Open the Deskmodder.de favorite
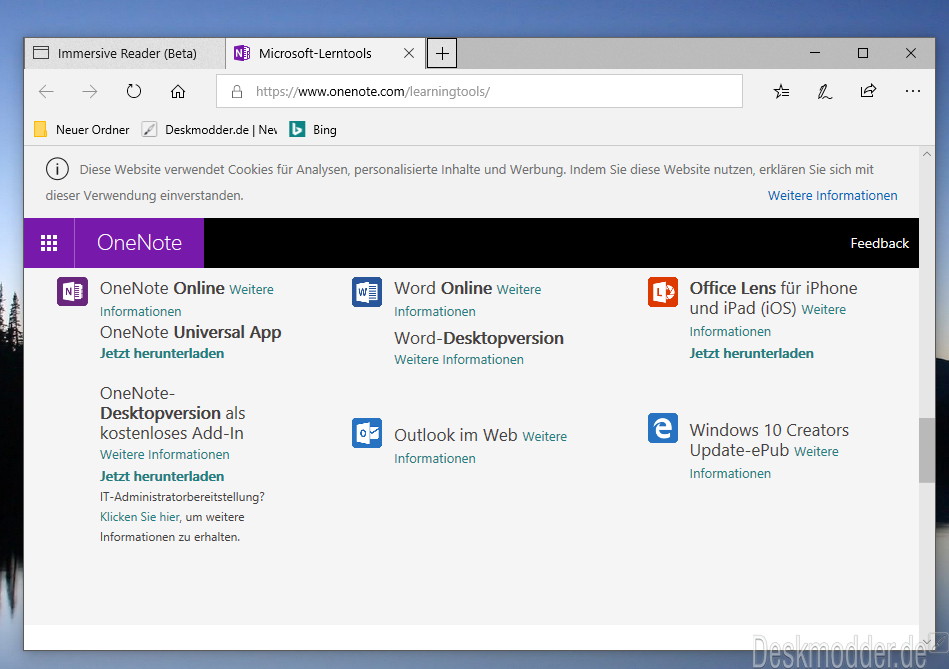The image size is (949, 669). tap(209, 130)
